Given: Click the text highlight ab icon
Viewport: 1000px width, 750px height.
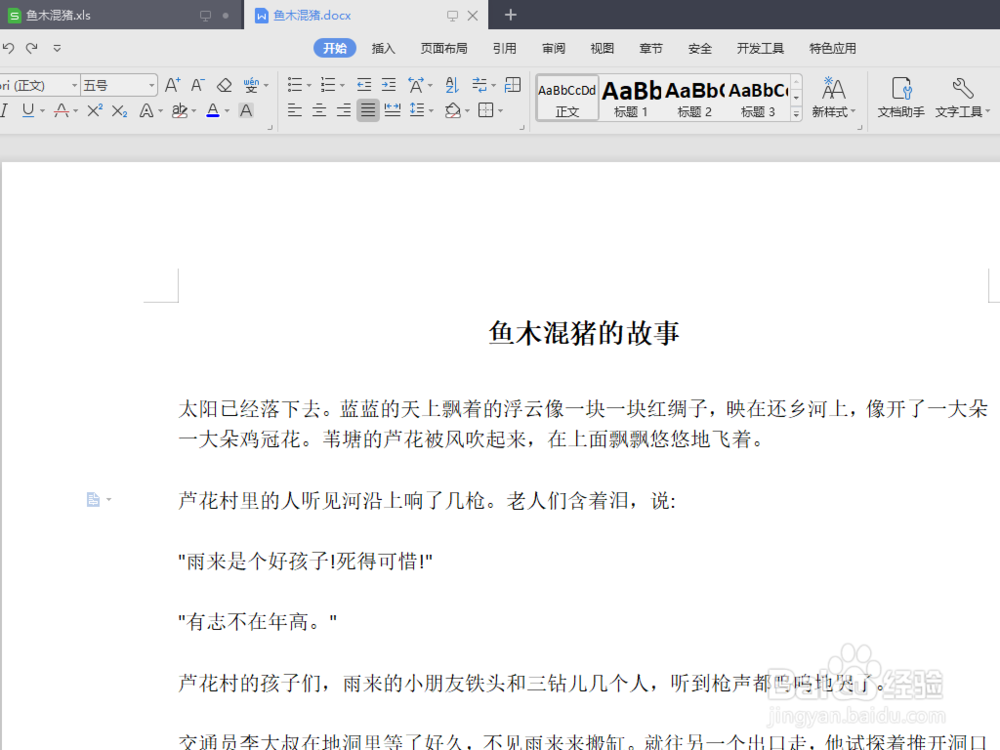Looking at the screenshot, I should 180,110.
